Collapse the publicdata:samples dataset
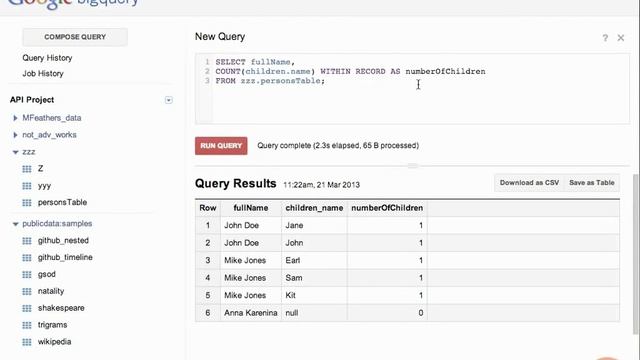 pyautogui.click(x=16, y=224)
